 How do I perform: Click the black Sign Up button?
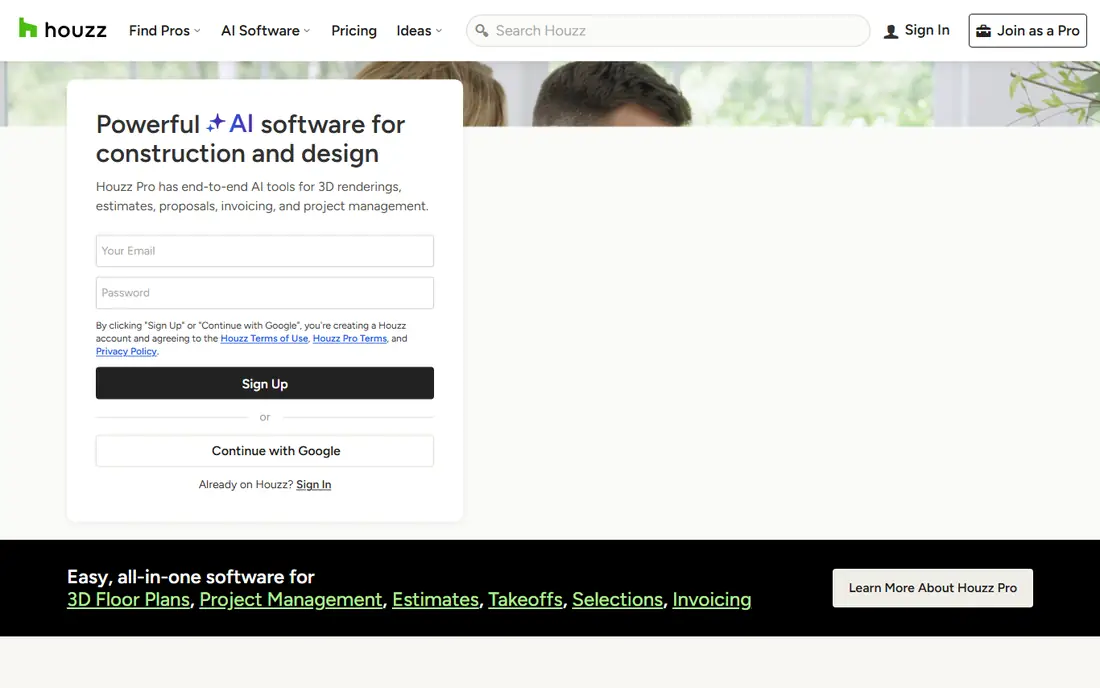pos(264,383)
